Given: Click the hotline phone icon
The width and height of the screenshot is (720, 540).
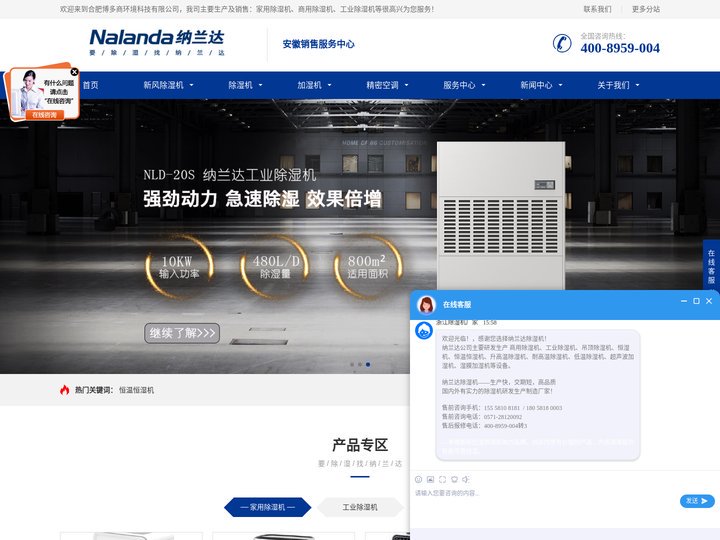Looking at the screenshot, I should click(562, 43).
